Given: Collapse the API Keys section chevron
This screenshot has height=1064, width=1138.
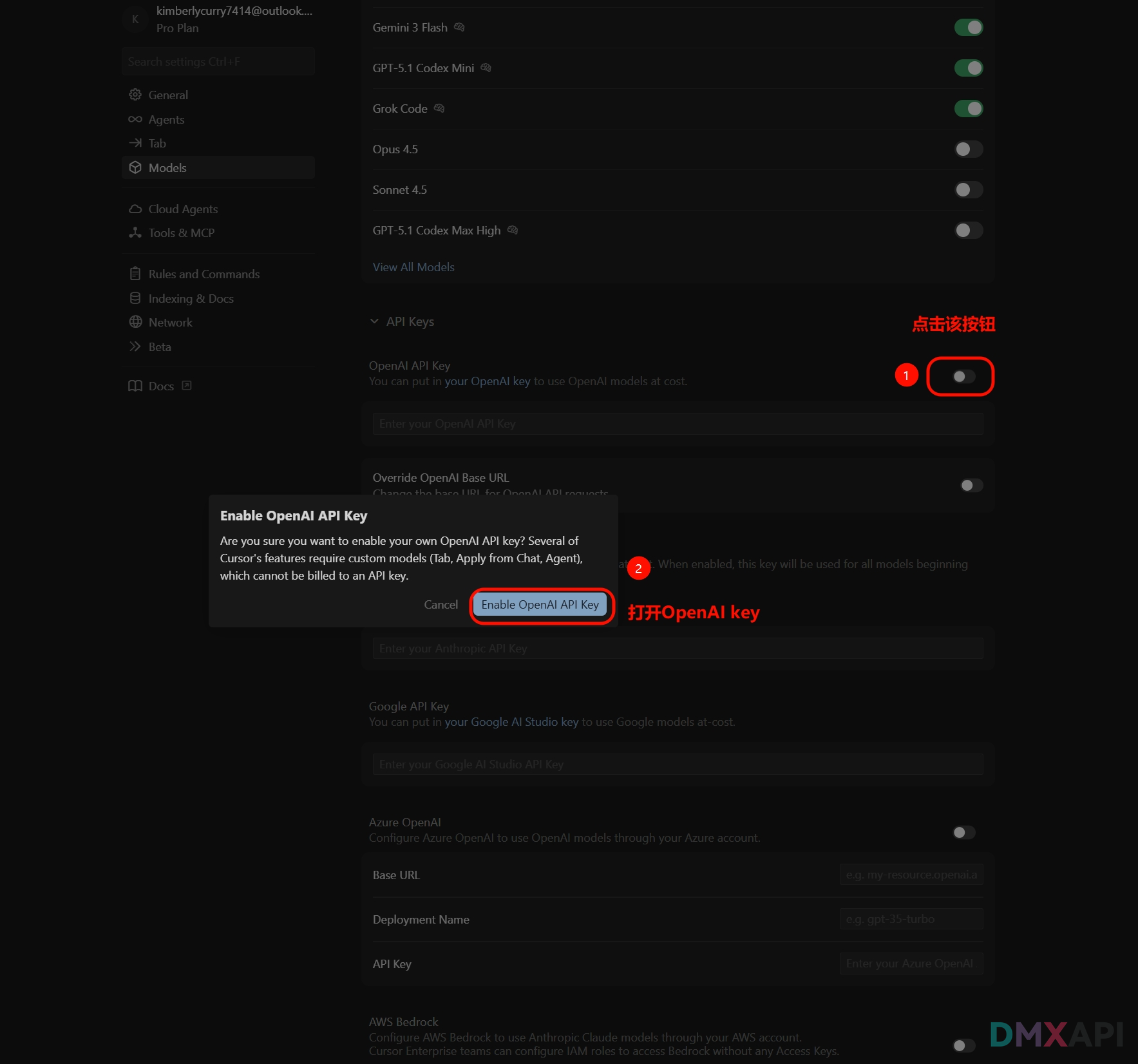Looking at the screenshot, I should click(374, 321).
